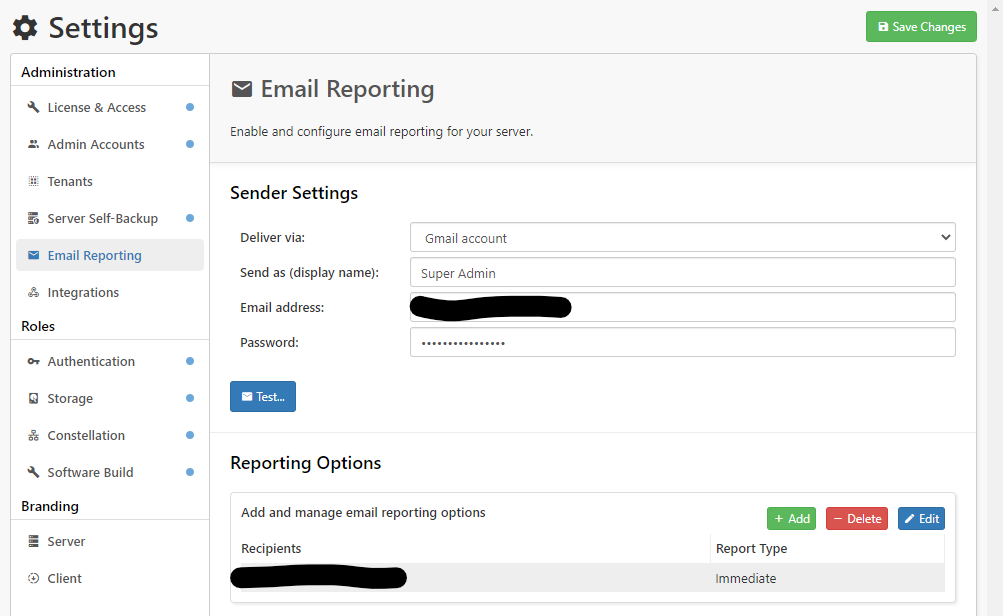Open the Client branding section
Image resolution: width=1003 pixels, height=616 pixels.
pyautogui.click(x=64, y=579)
